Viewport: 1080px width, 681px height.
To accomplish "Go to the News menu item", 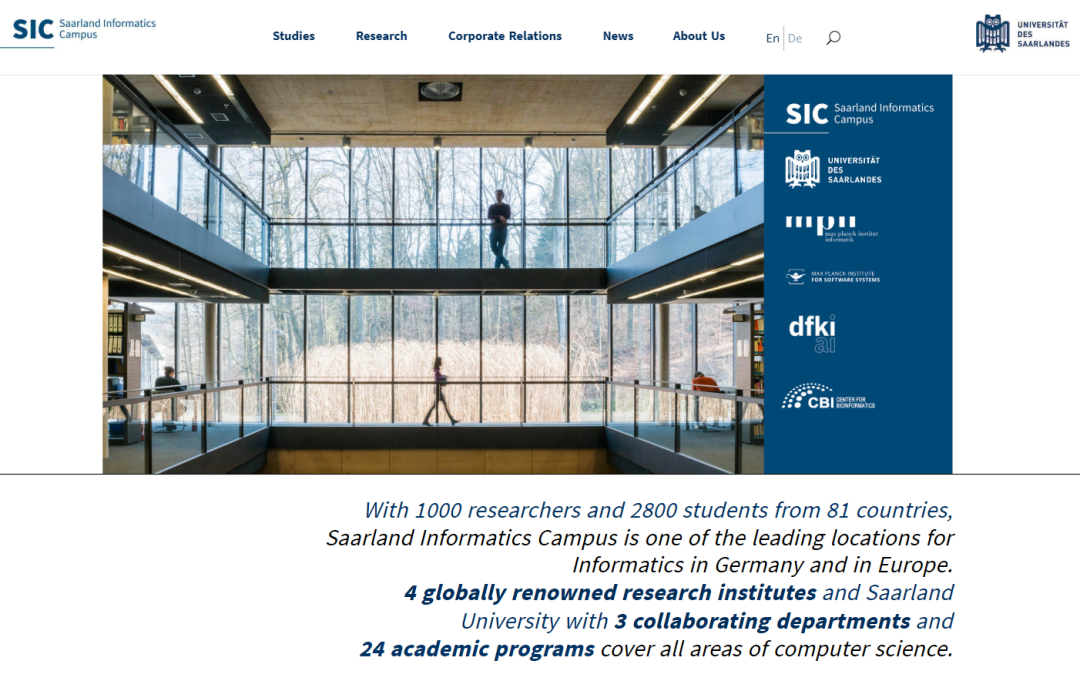I will (x=618, y=36).
